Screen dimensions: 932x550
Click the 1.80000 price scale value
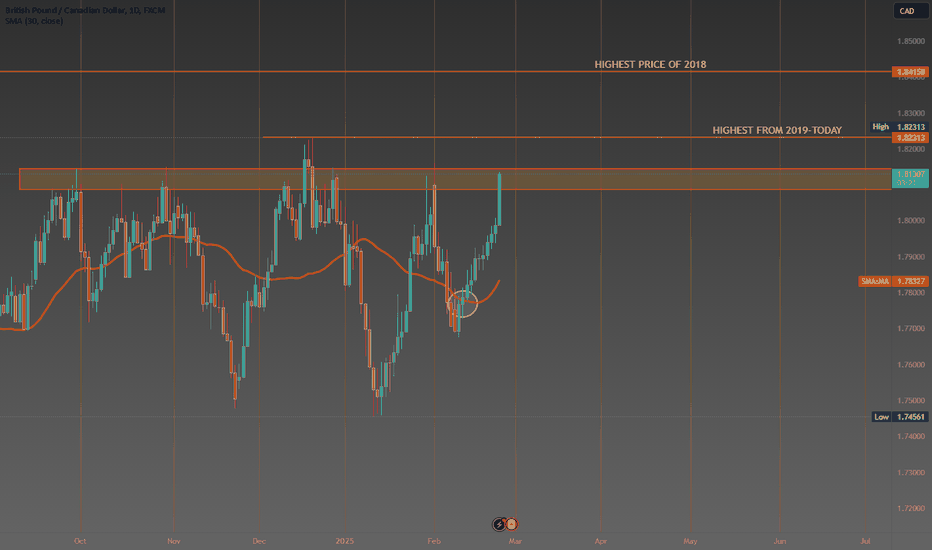911,221
